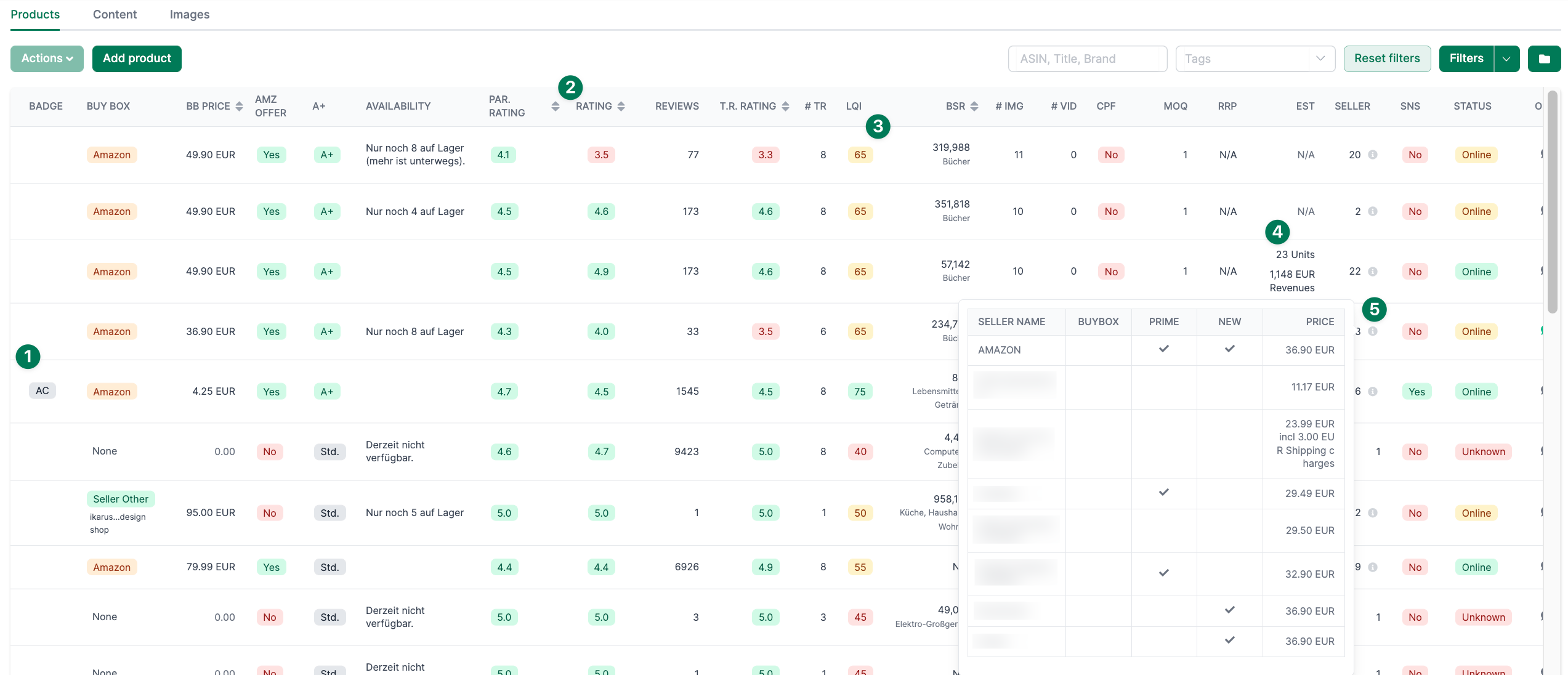Switch to the Content tab

click(x=115, y=14)
